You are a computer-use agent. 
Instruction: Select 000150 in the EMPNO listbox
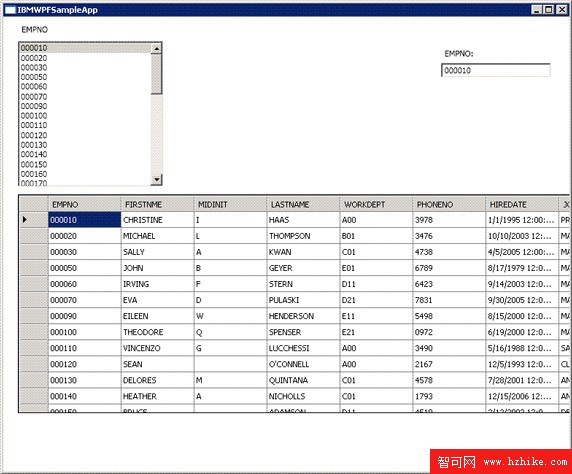85,165
